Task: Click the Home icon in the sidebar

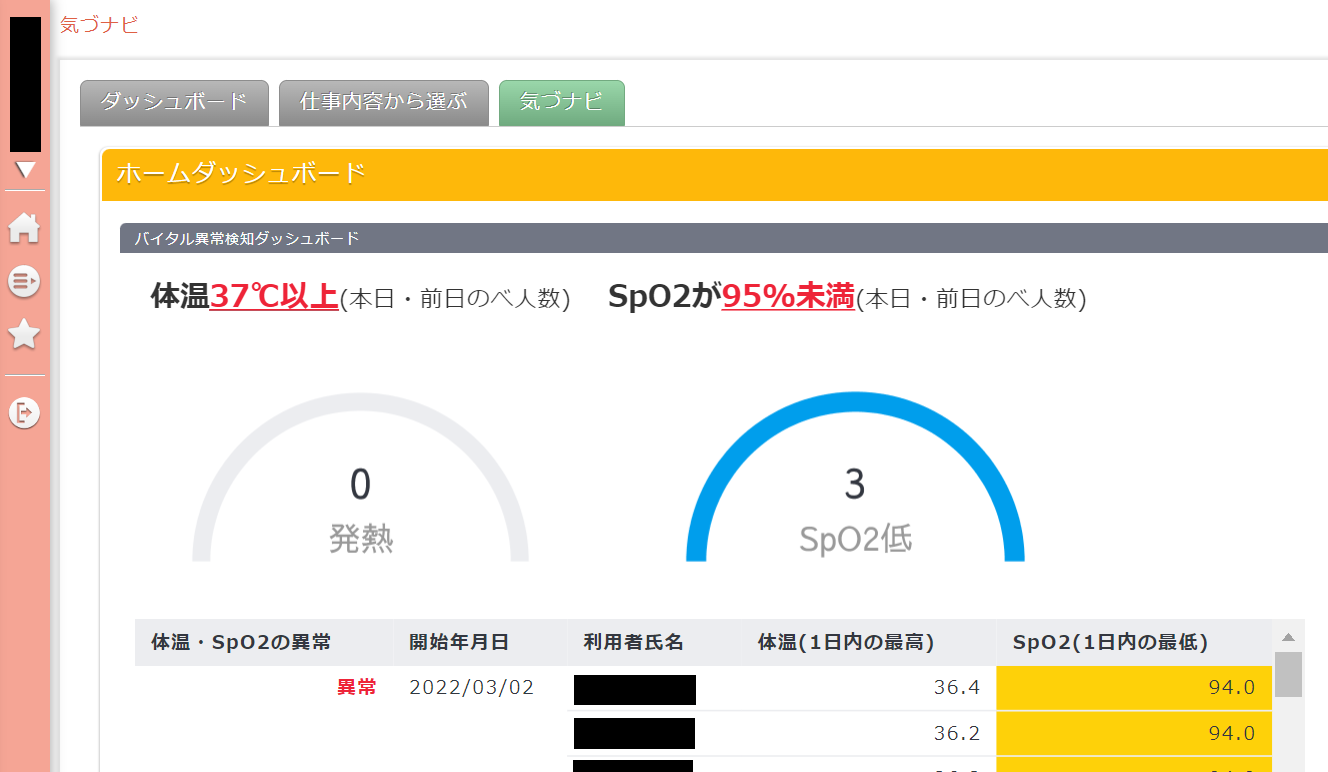Action: 24,228
